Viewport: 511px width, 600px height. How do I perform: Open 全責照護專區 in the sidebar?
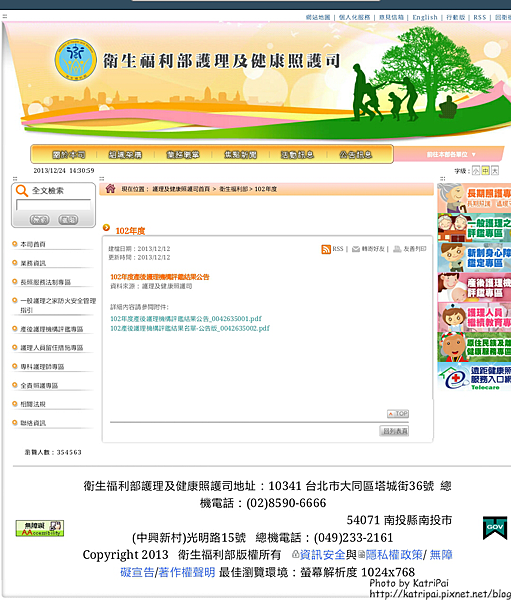click(39, 385)
